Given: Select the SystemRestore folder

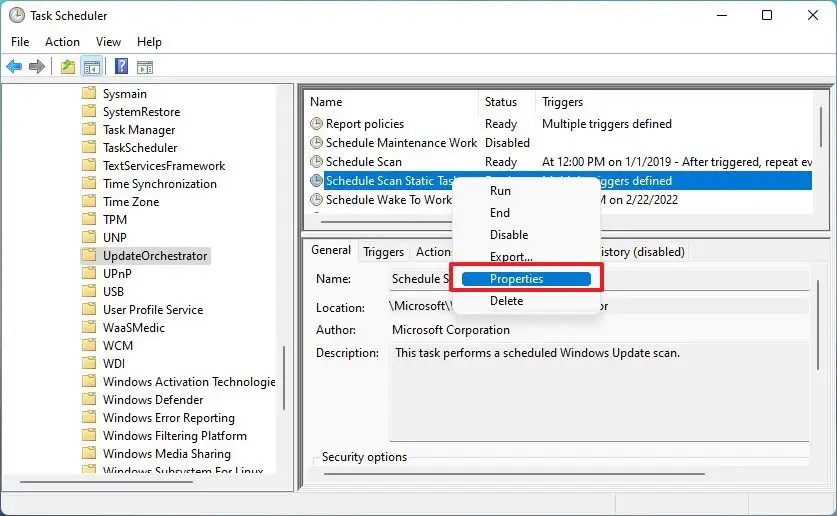Looking at the screenshot, I should [x=141, y=112].
